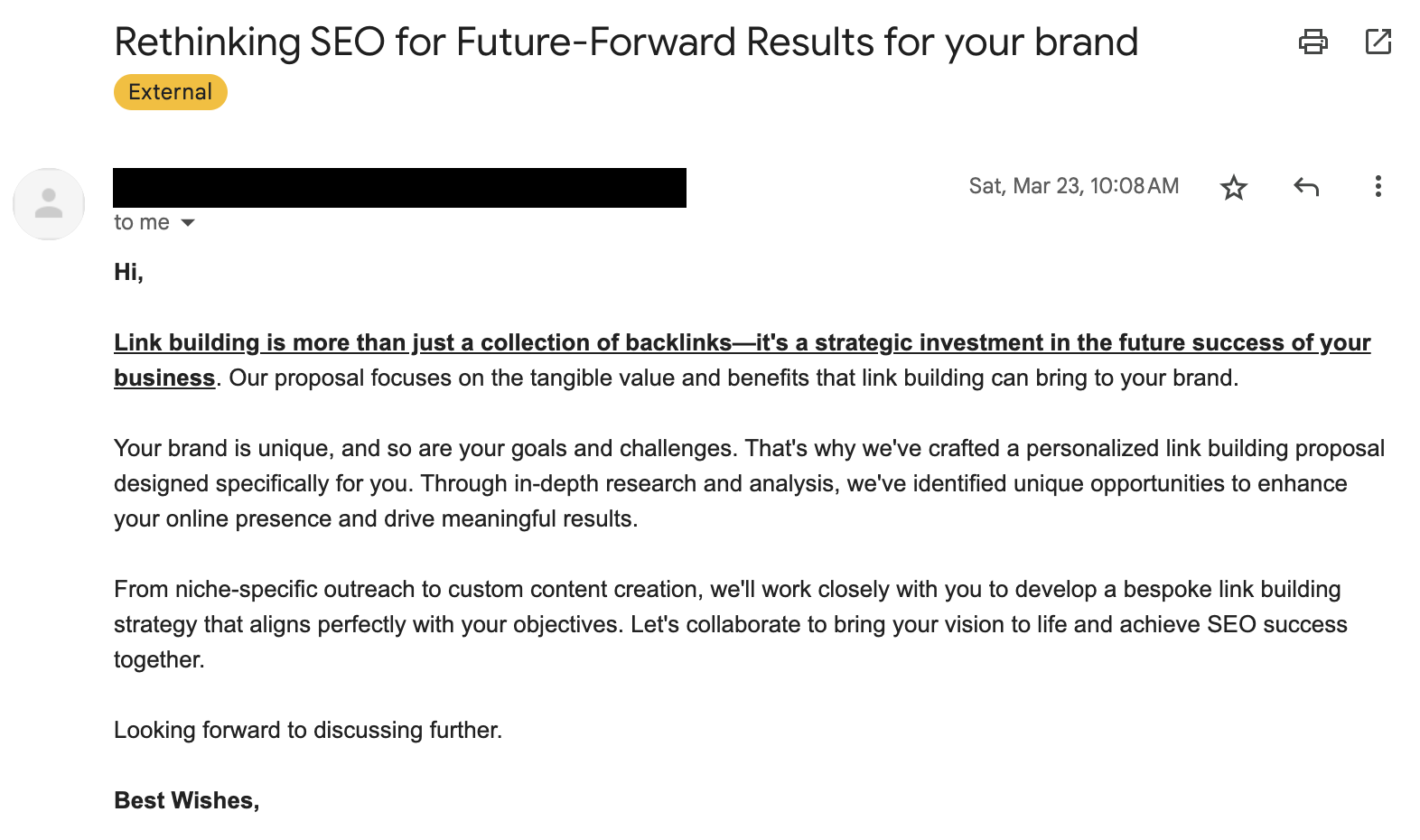The width and height of the screenshot is (1420, 840).
Task: Star this SEO email message
Action: click(x=1233, y=187)
